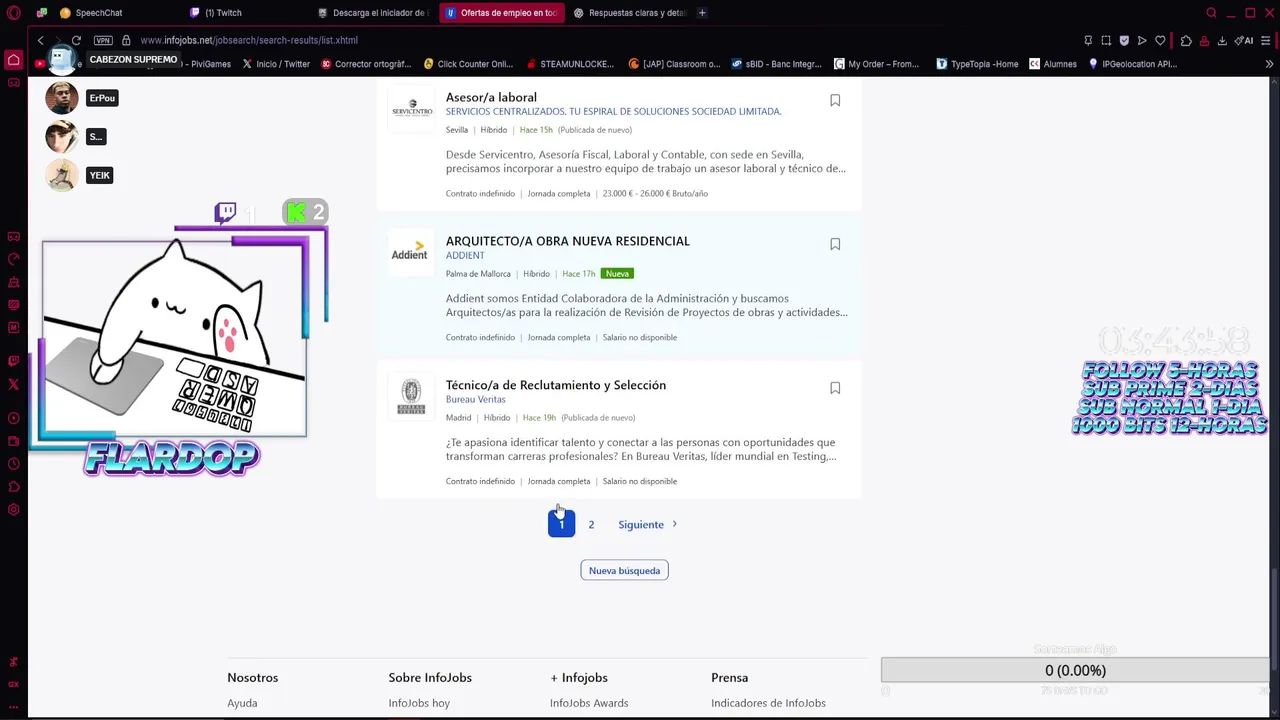This screenshot has height=720, width=1280.
Task: Open ARQUITECTO/A OBRA NUEVA RESIDENCIAL job
Action: point(567,241)
